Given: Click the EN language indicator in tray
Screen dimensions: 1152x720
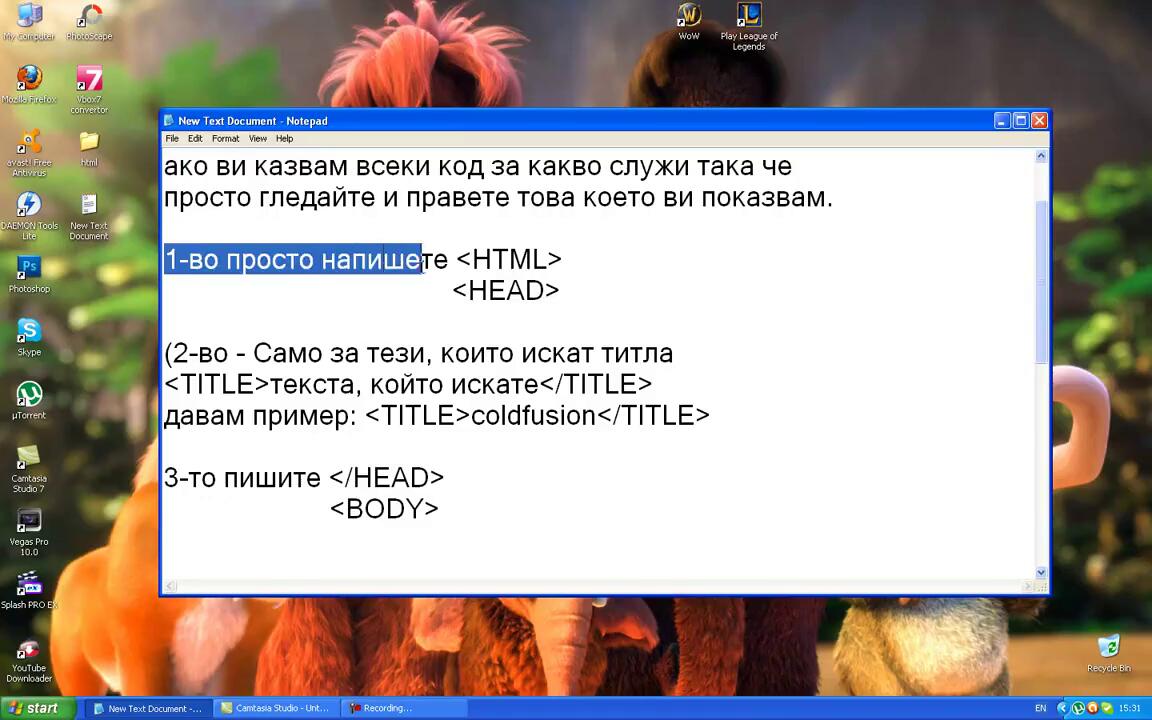Looking at the screenshot, I should coord(1040,708).
